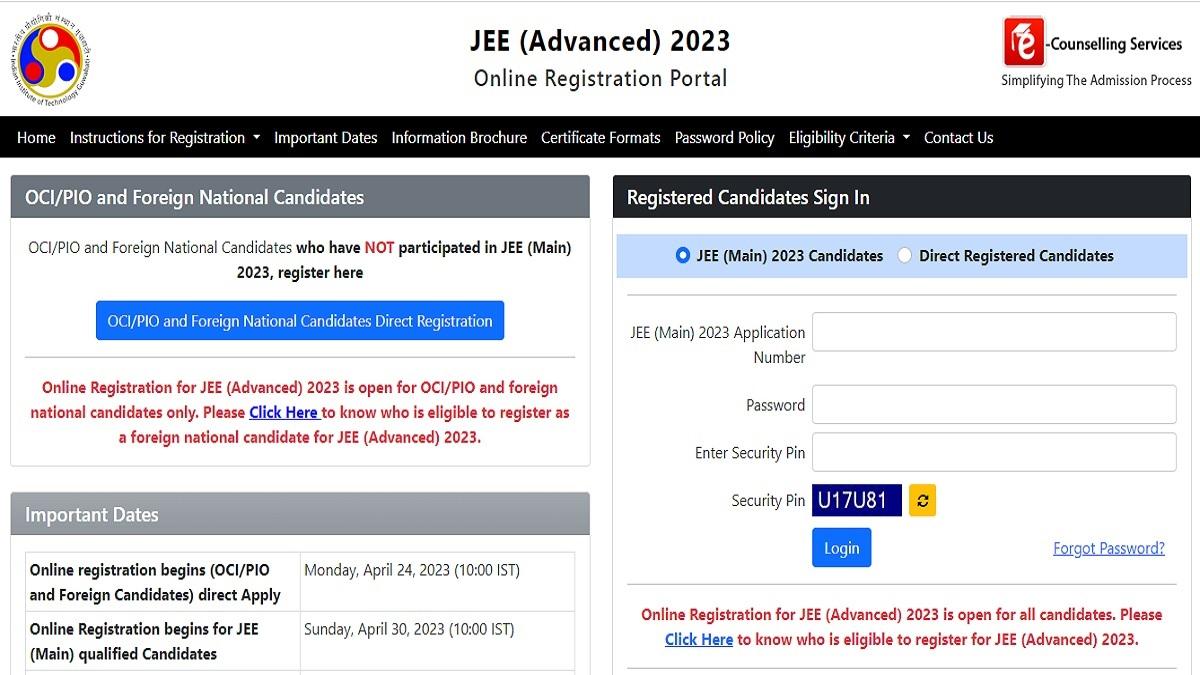Image resolution: width=1200 pixels, height=675 pixels.
Task: Open the Password Policy page
Action: 724,137
